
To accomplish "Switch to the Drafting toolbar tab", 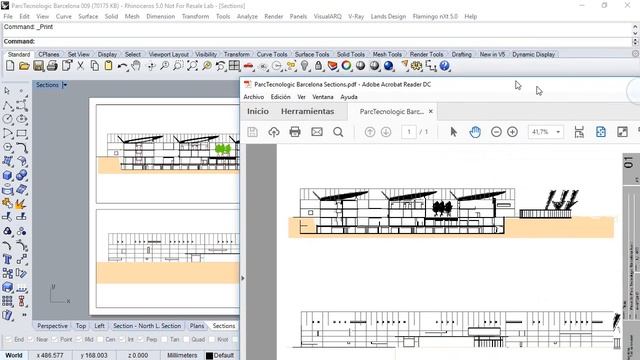I will (461, 54).
